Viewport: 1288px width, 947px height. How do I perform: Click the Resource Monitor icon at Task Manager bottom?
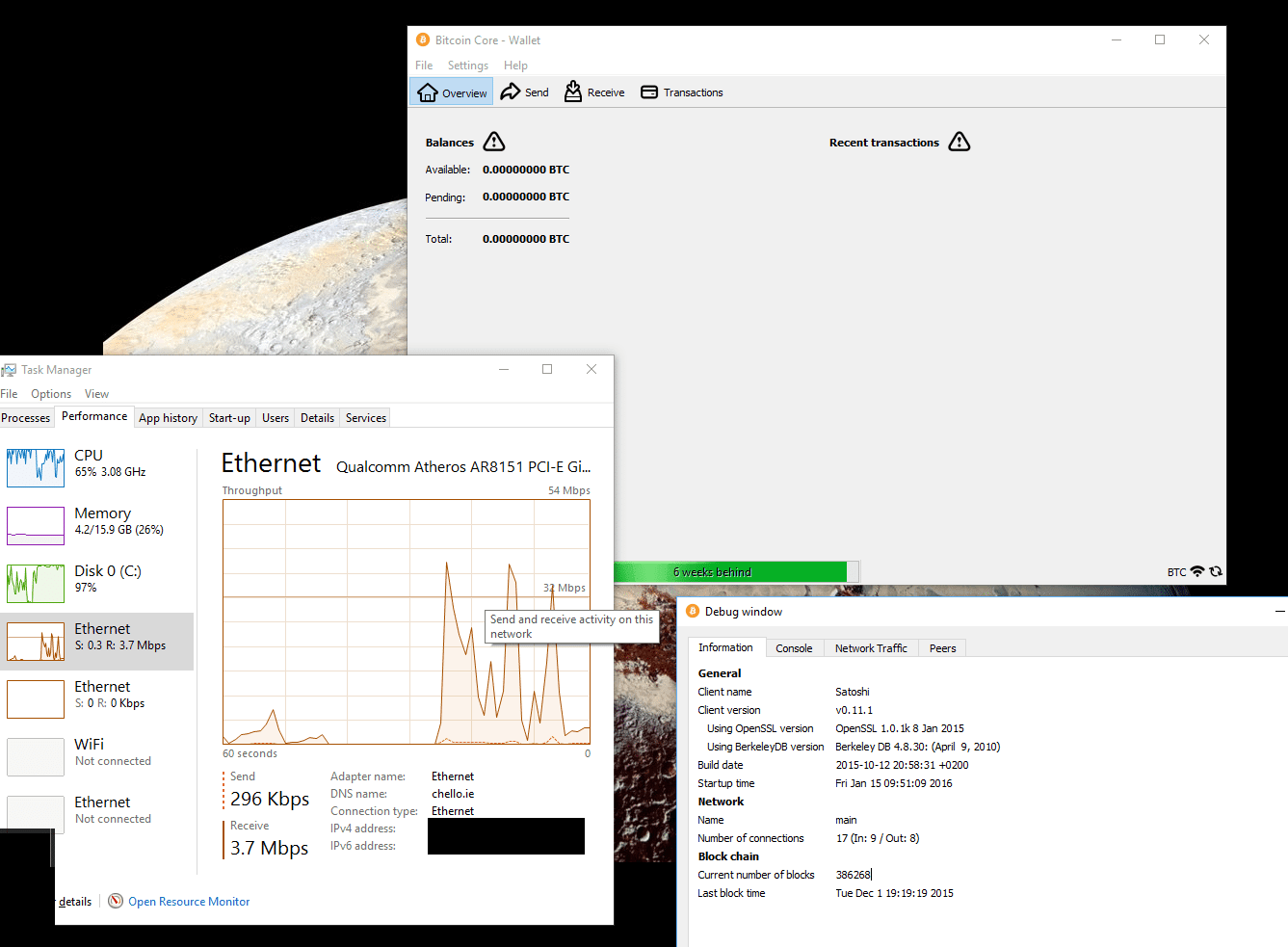[x=116, y=901]
